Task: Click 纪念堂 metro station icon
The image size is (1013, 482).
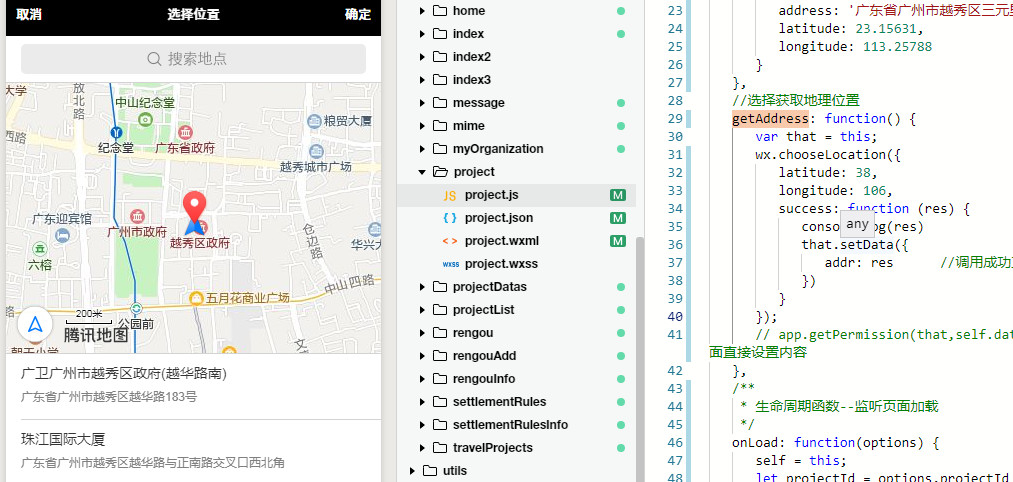Action: tap(116, 132)
